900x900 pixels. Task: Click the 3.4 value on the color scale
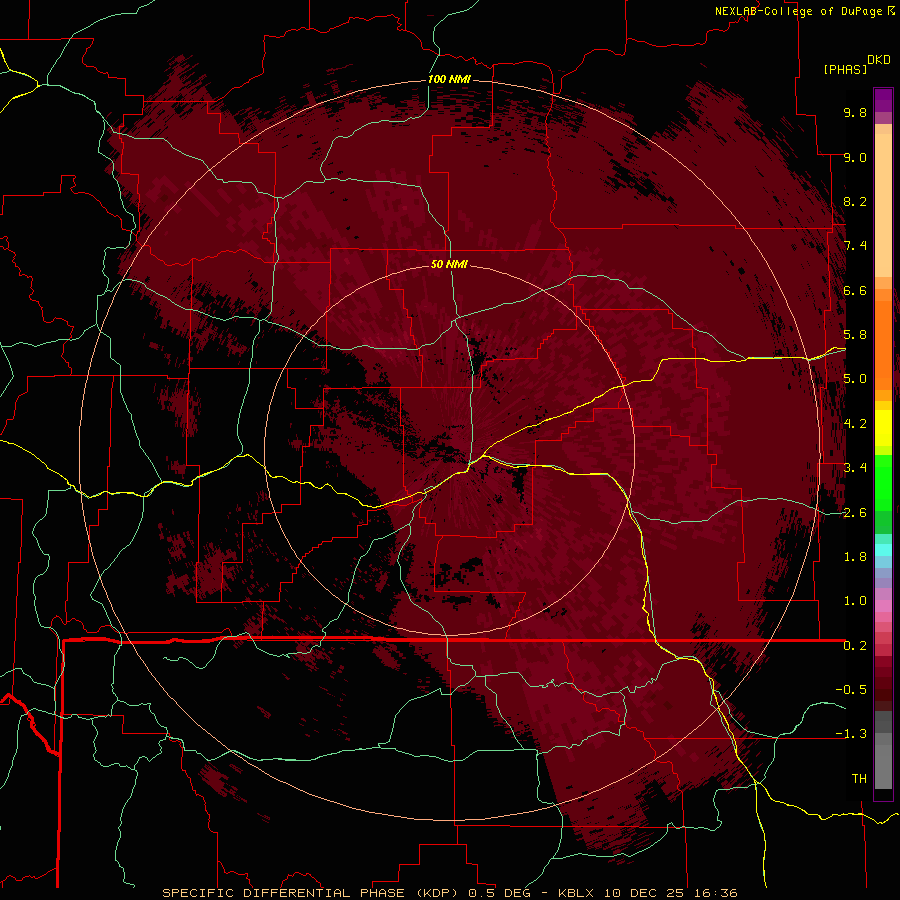point(855,468)
